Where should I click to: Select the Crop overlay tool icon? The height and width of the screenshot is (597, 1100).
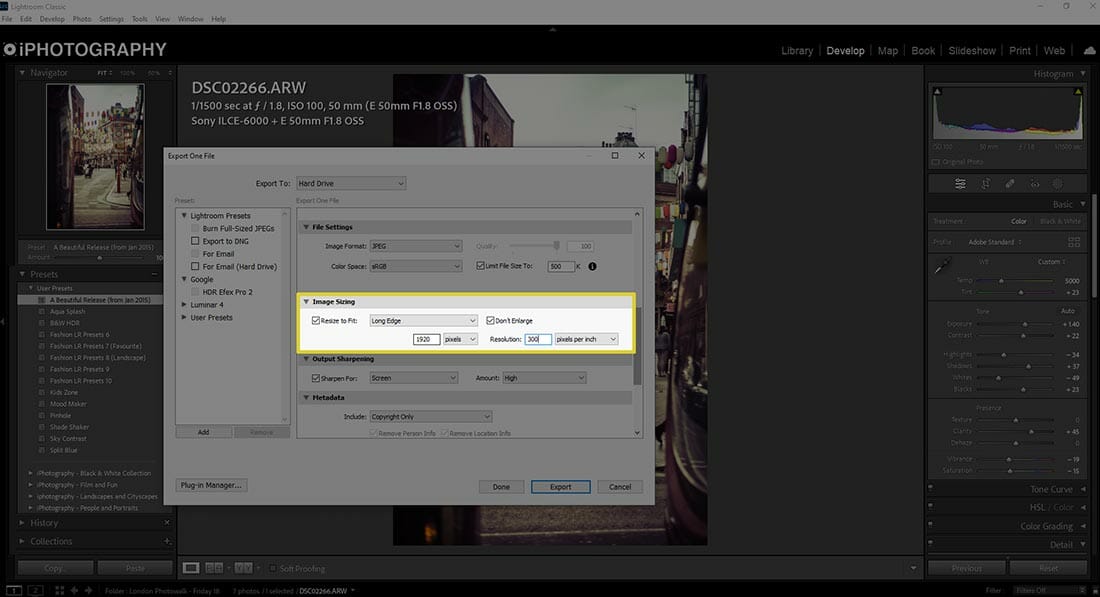click(x=986, y=184)
